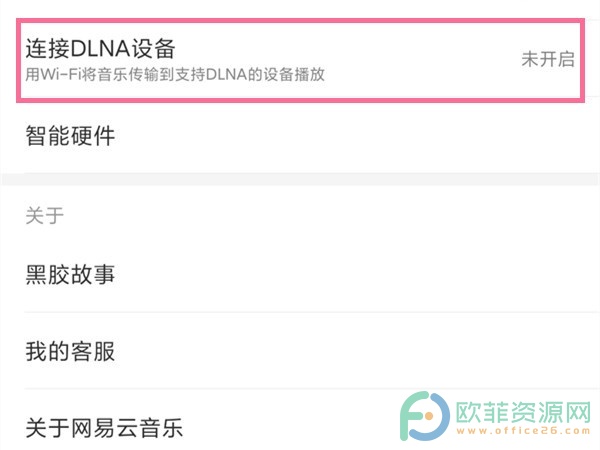Click the 关于 section header label

[x=44, y=215]
